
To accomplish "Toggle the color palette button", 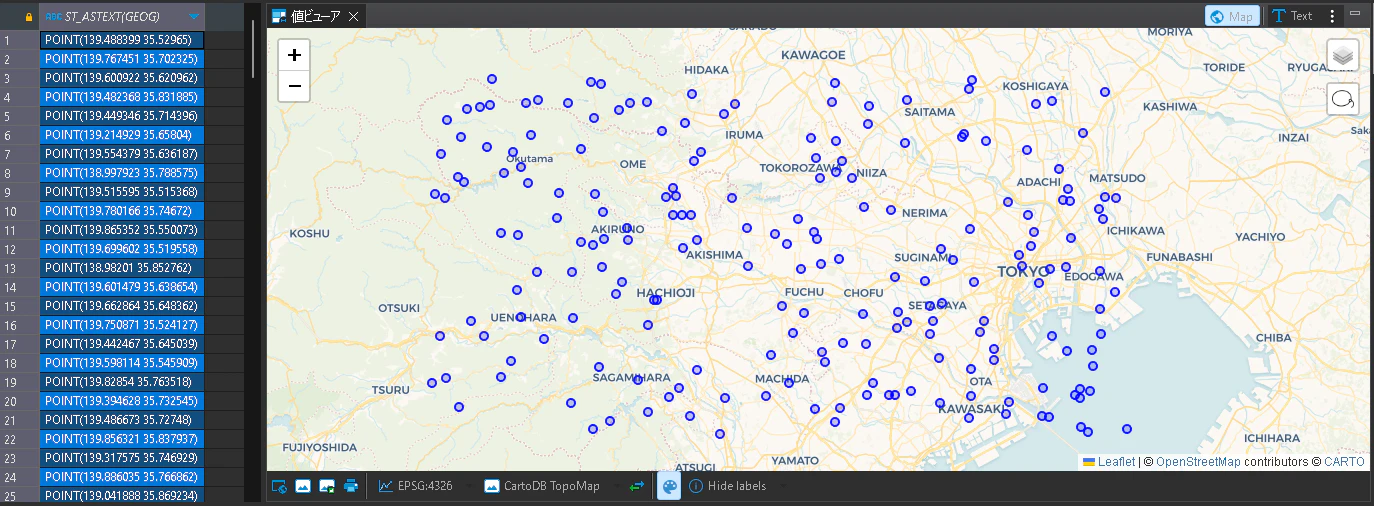I will (x=669, y=486).
